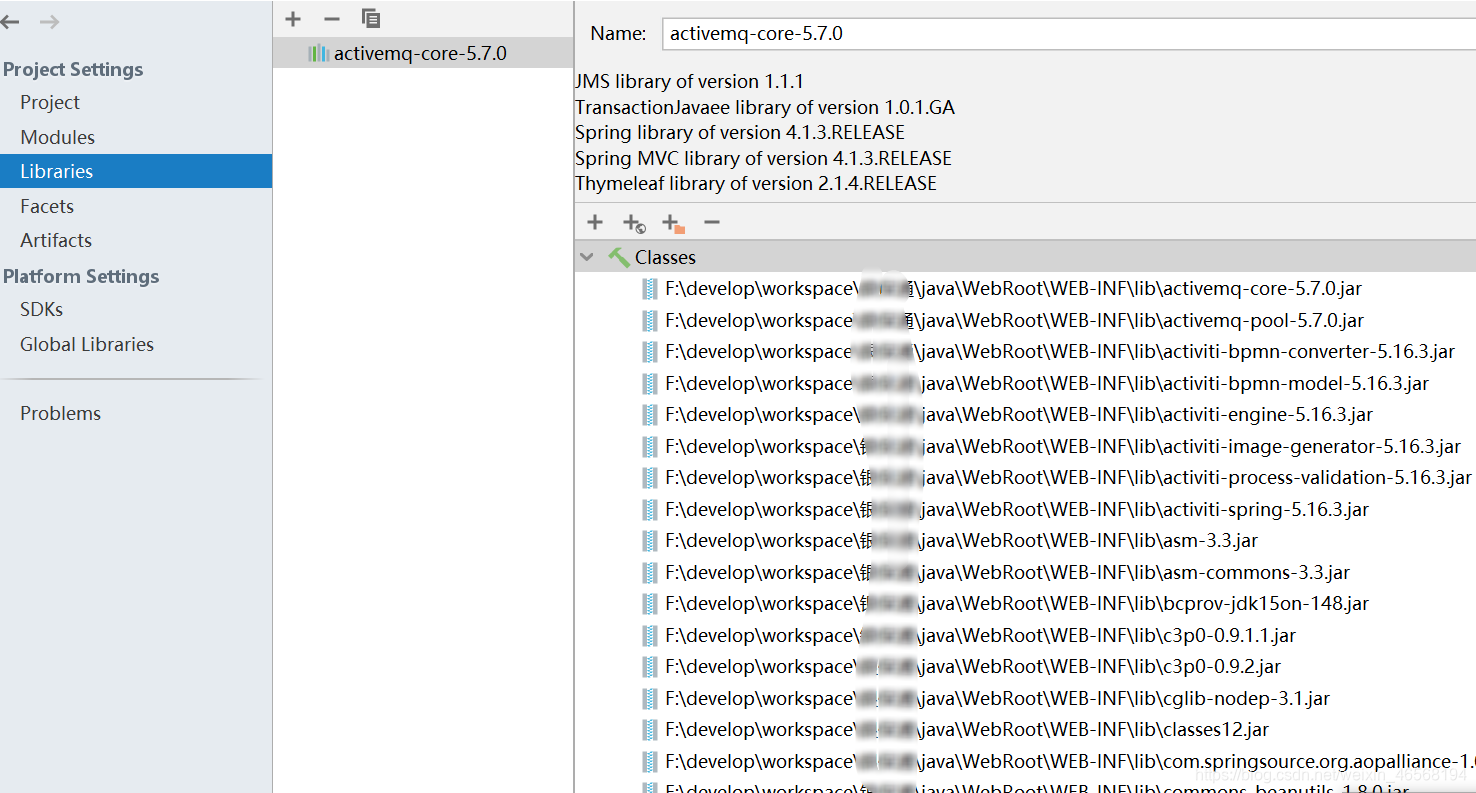Click jar icon of activemq-pool-5.7.0.jar

[x=651, y=321]
